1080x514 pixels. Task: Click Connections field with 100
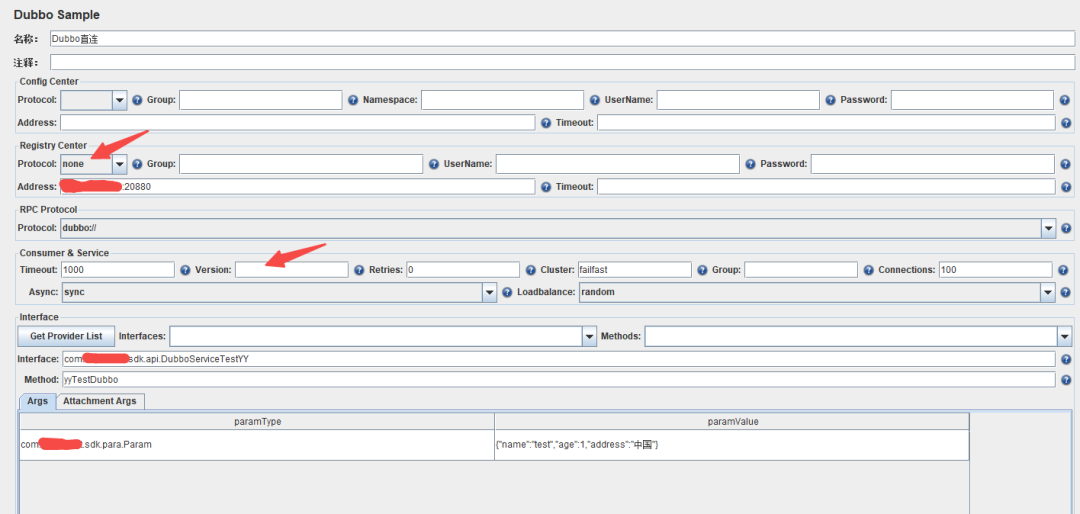tap(996, 270)
